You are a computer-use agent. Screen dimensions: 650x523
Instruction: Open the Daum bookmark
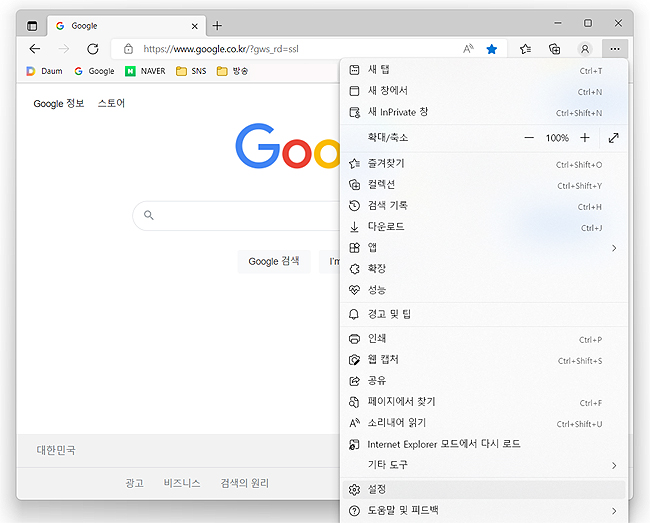click(44, 71)
